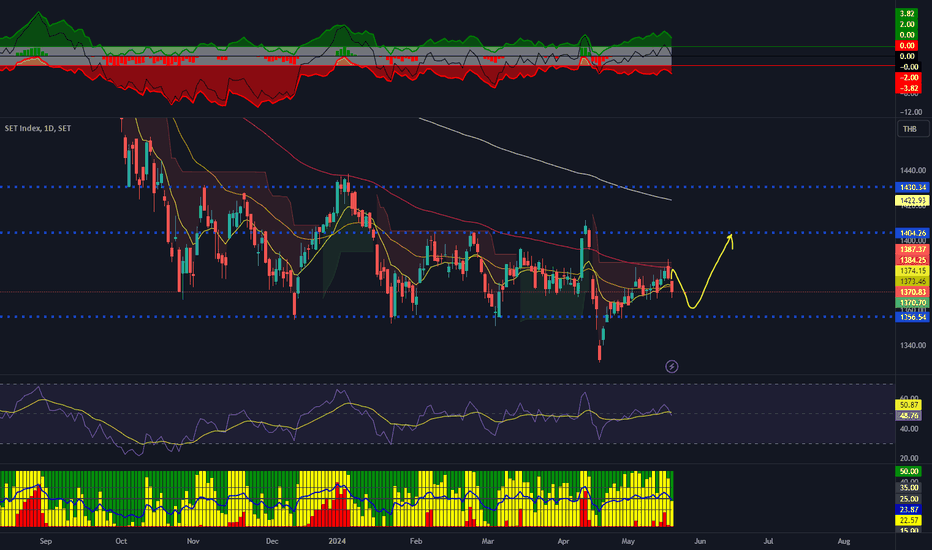Click the yellow 50.87 RSI label
932x550 pixels.
909,405
